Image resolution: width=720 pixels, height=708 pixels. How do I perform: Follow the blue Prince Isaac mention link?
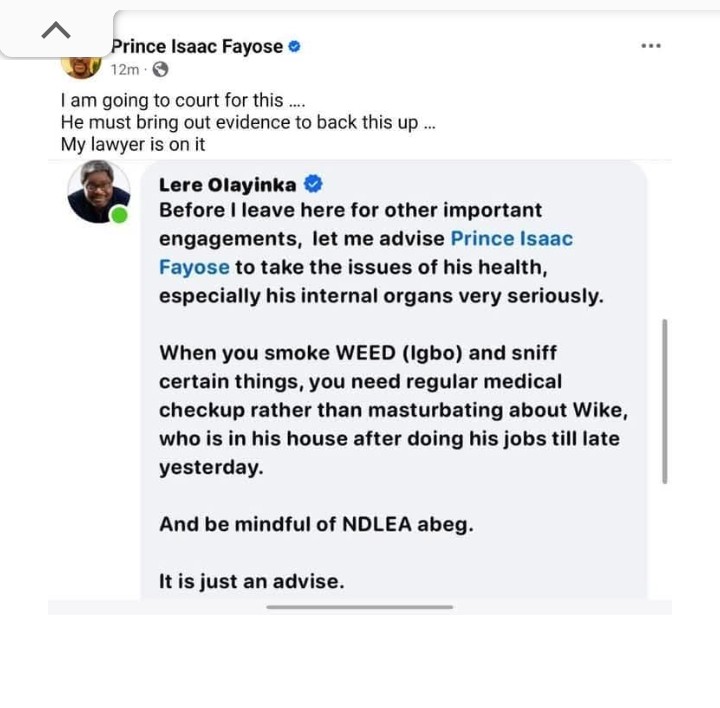(512, 239)
